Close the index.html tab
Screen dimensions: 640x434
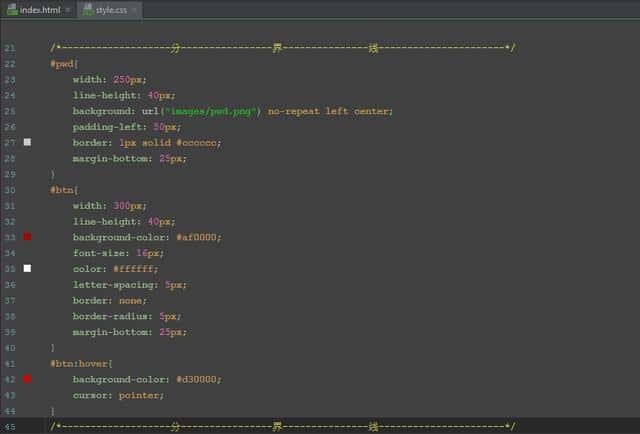click(68, 10)
